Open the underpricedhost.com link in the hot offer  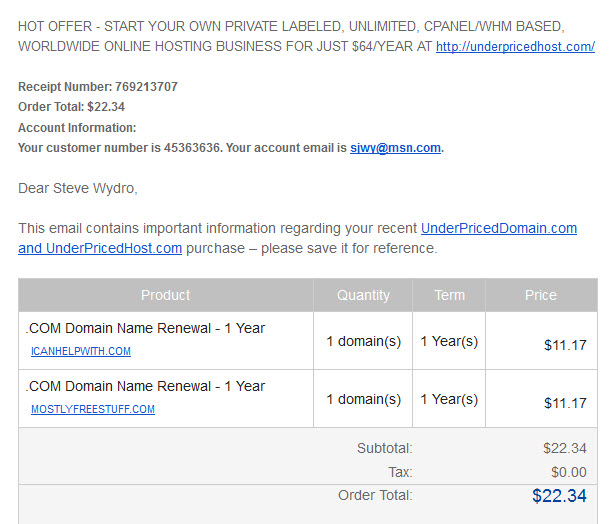tap(515, 47)
